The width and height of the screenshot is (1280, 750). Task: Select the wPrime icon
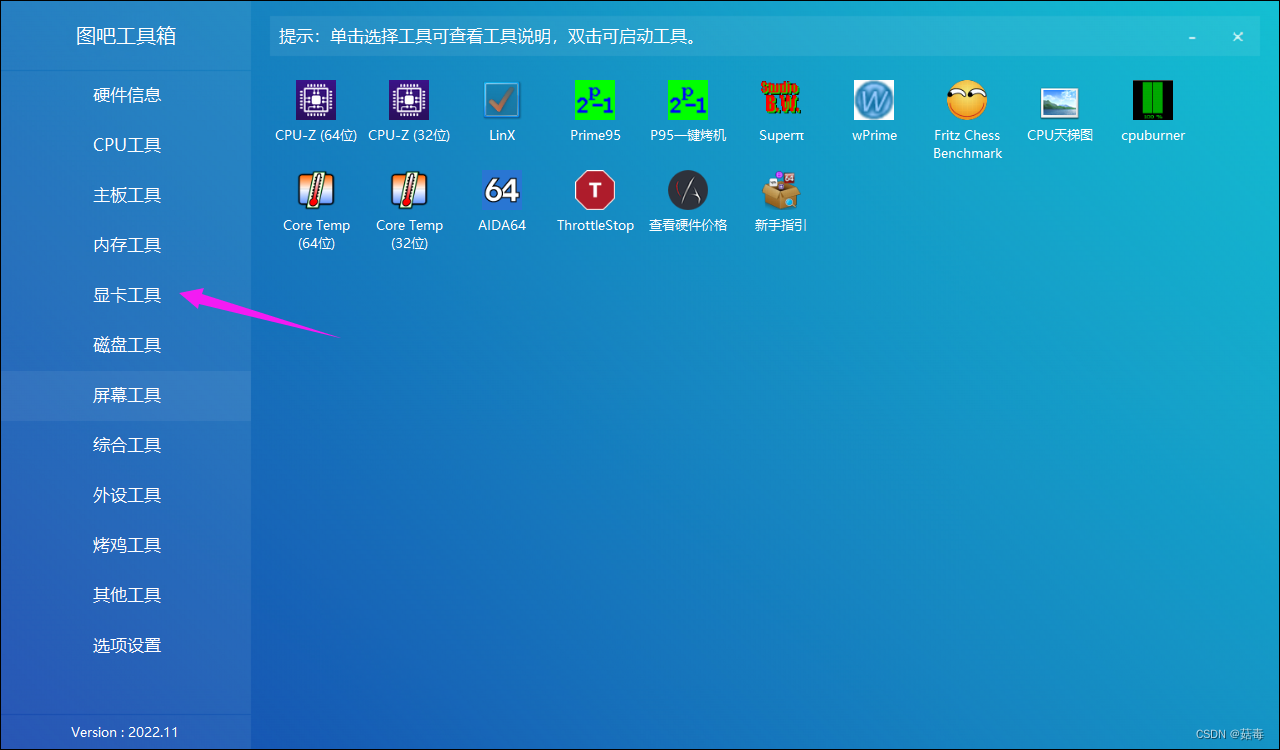coord(874,100)
